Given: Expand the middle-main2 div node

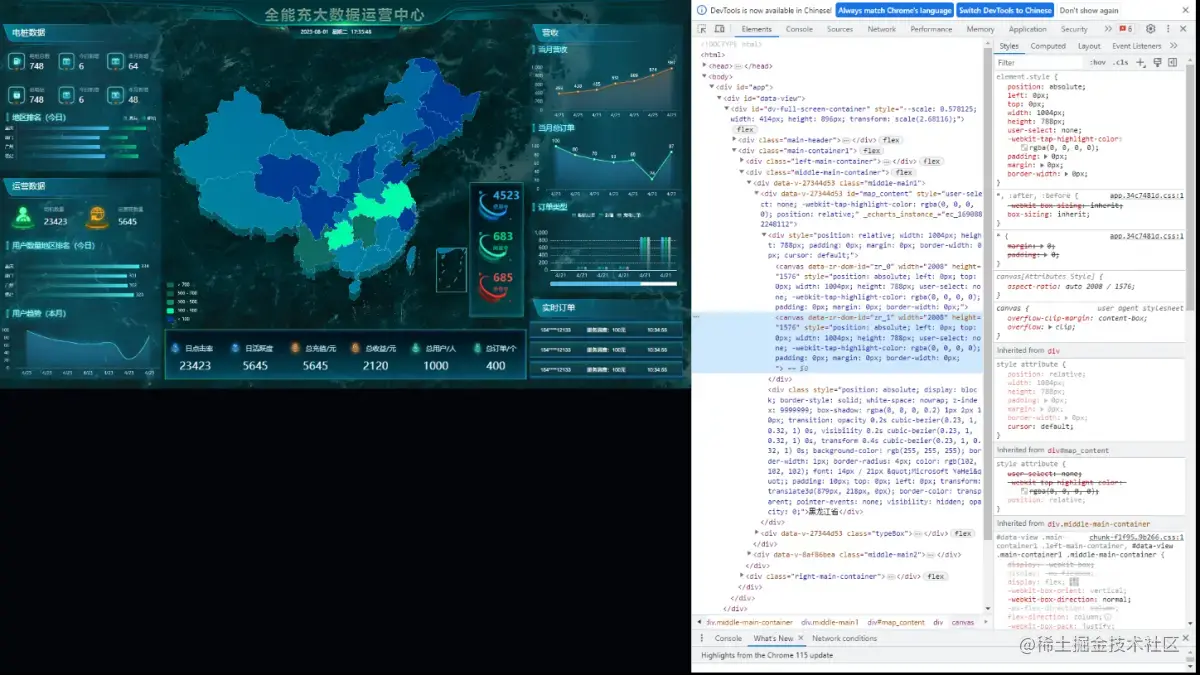Looking at the screenshot, I should coord(750,553).
